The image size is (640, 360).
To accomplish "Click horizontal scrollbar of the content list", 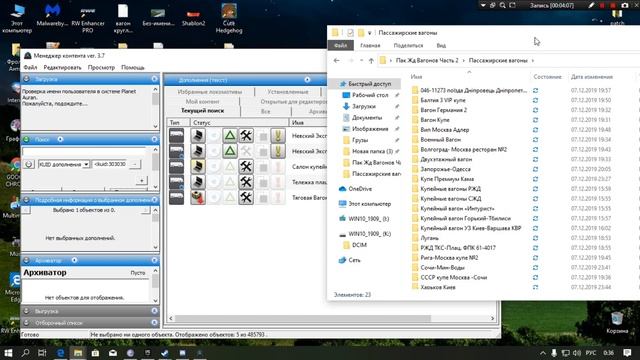I will click(302, 318).
